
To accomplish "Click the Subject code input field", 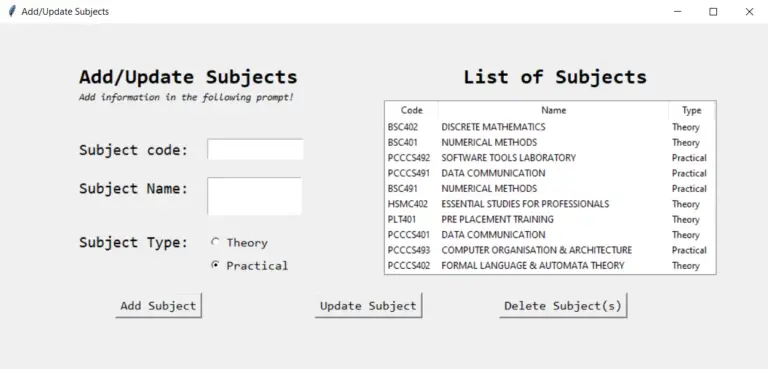I will coord(255,149).
